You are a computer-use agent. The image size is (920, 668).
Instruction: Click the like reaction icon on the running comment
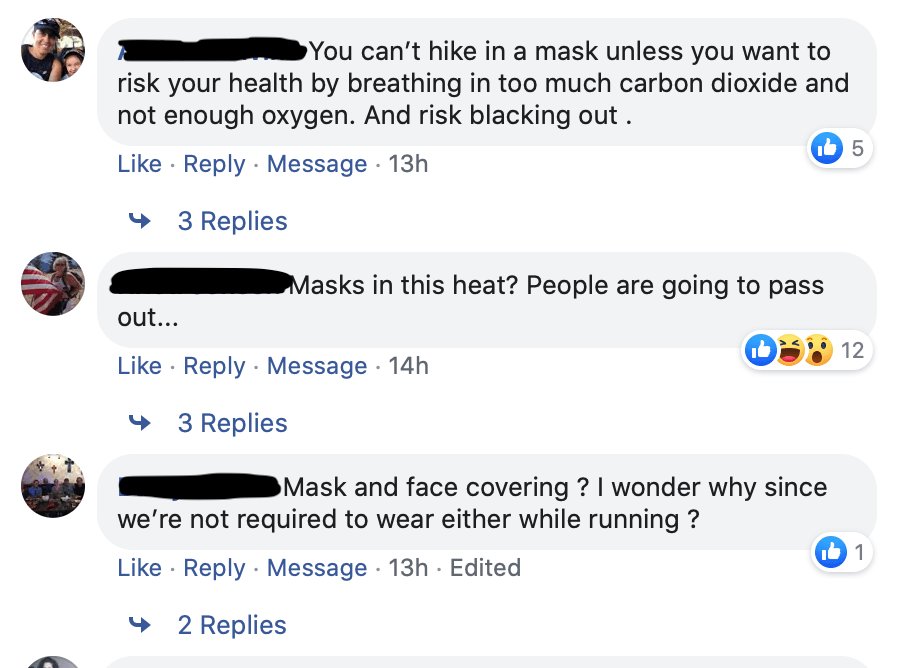pyautogui.click(x=831, y=551)
